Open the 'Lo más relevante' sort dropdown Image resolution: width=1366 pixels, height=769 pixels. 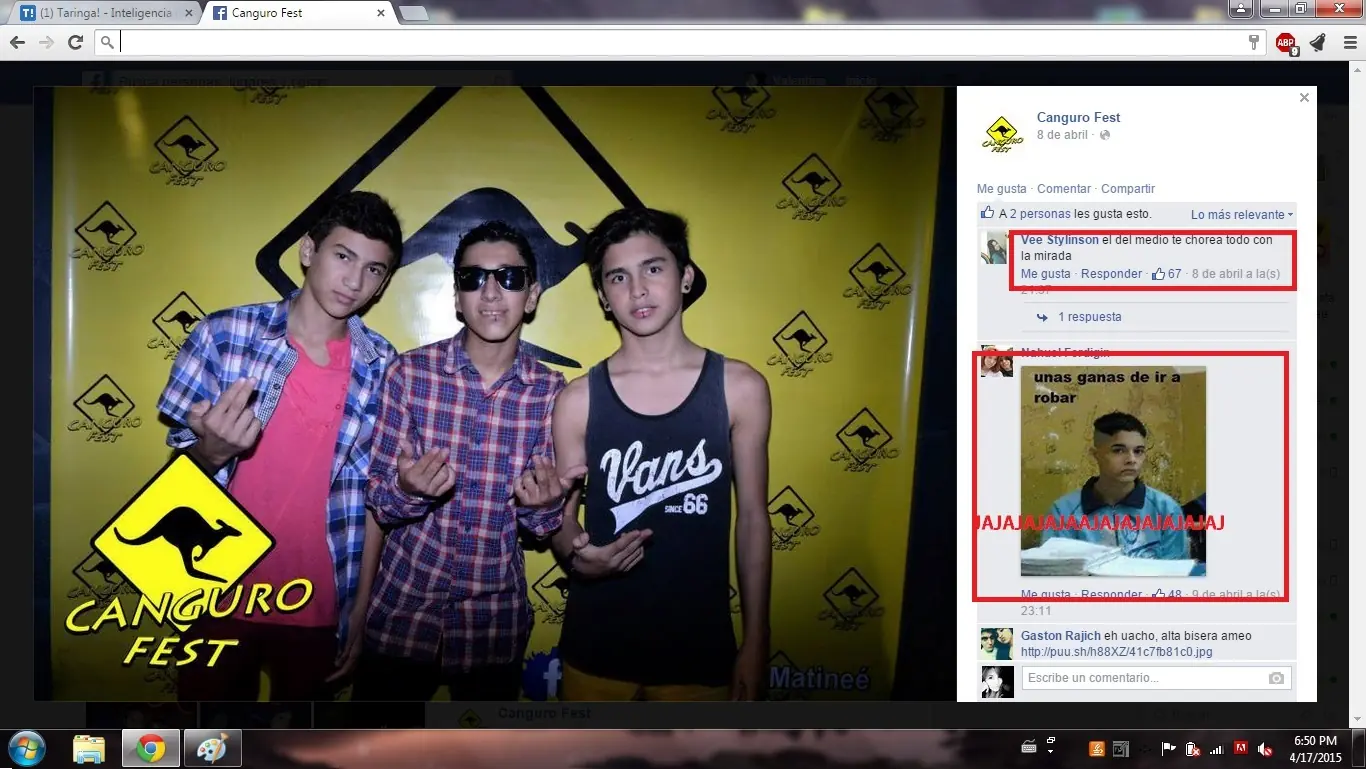1242,215
